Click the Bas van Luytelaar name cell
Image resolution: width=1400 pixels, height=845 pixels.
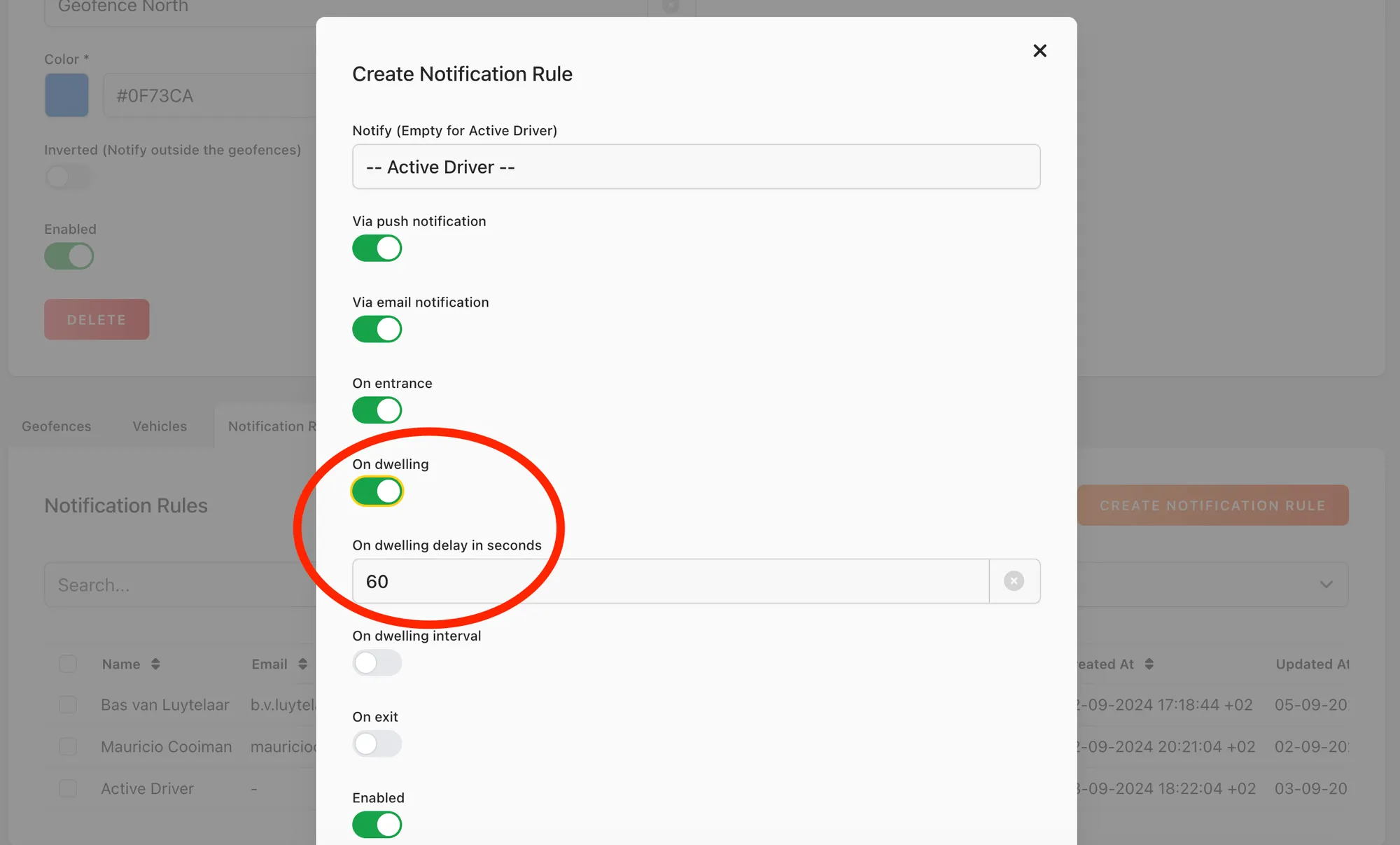tap(165, 705)
